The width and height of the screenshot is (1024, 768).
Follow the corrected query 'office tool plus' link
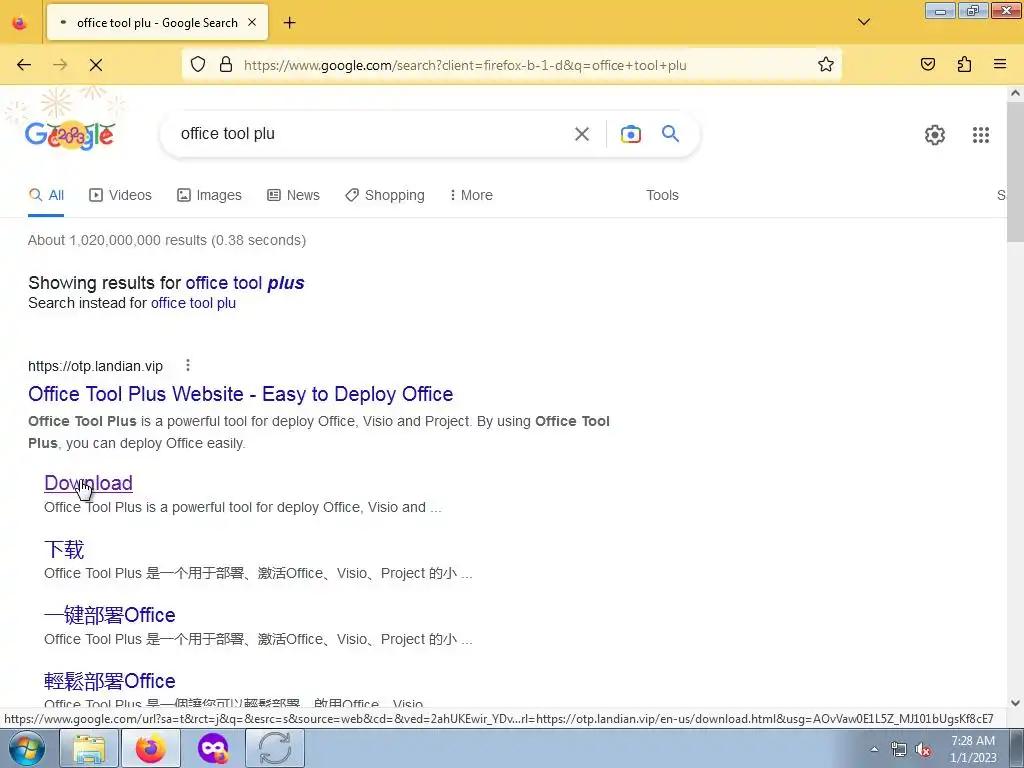245,283
